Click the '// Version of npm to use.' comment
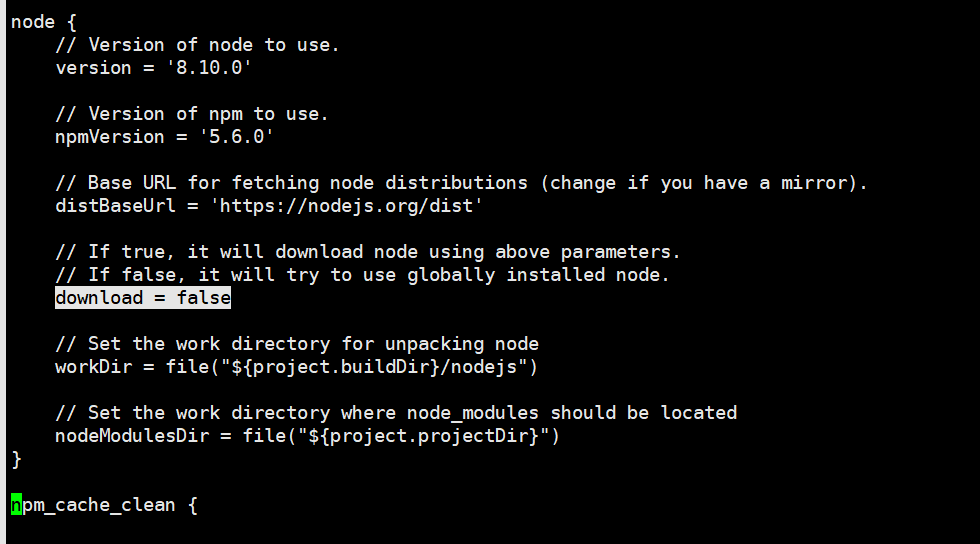Image resolution: width=980 pixels, height=544 pixels. click(192, 114)
